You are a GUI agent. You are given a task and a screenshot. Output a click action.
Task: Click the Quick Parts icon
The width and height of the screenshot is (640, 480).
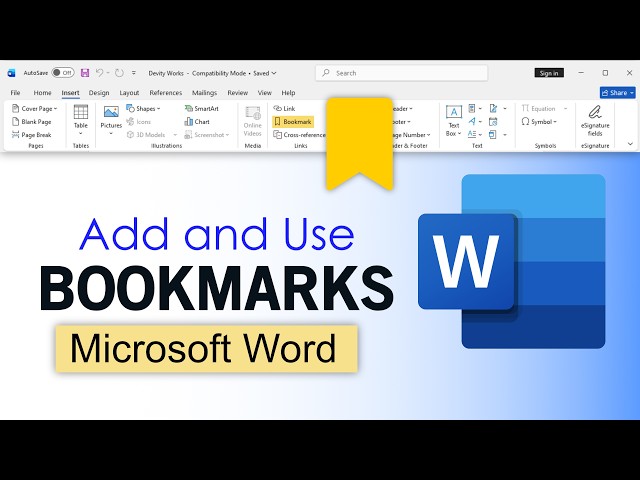[472, 109]
